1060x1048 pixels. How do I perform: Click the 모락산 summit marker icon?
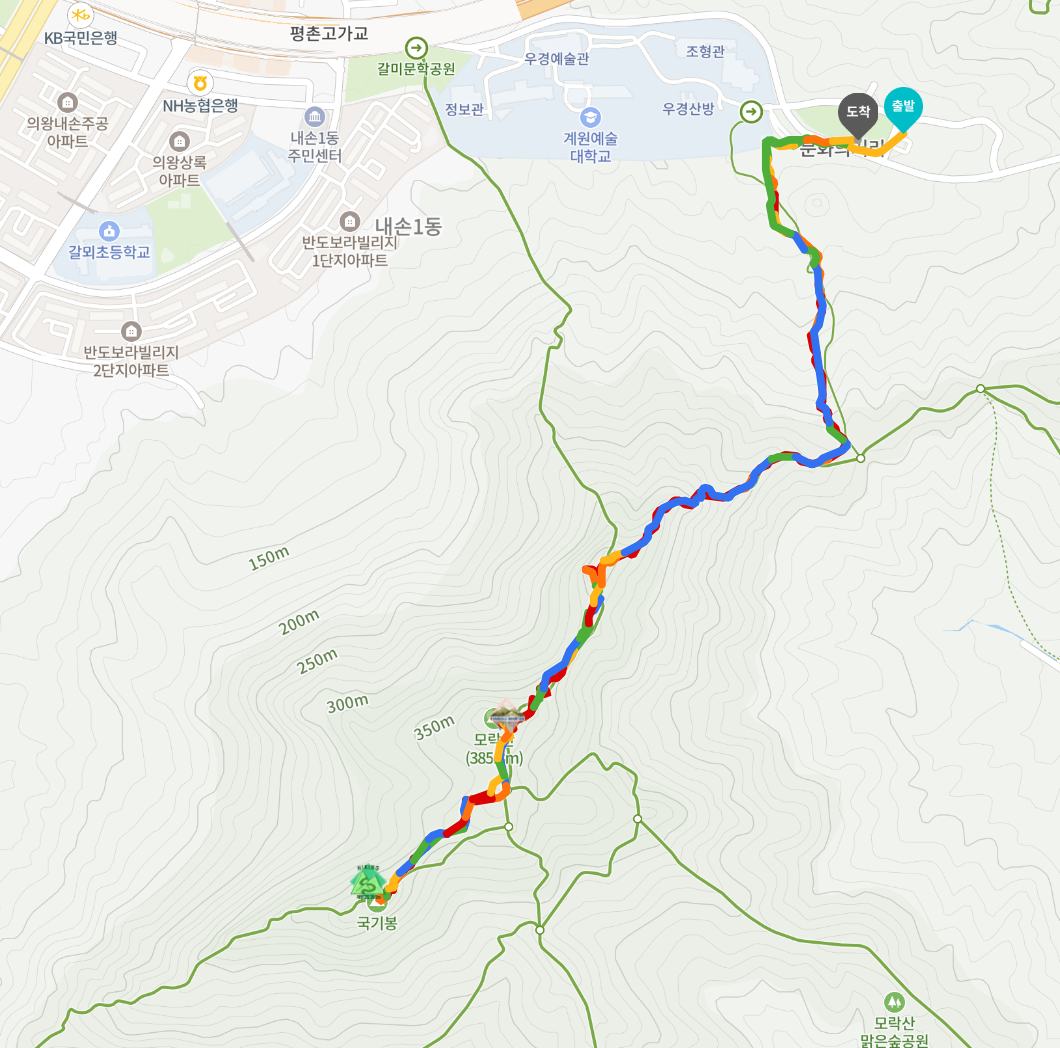[x=507, y=717]
